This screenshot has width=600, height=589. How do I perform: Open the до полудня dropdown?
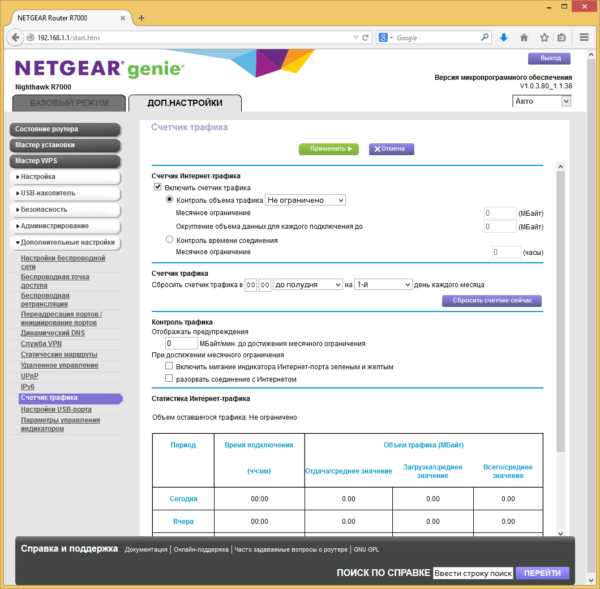(308, 285)
